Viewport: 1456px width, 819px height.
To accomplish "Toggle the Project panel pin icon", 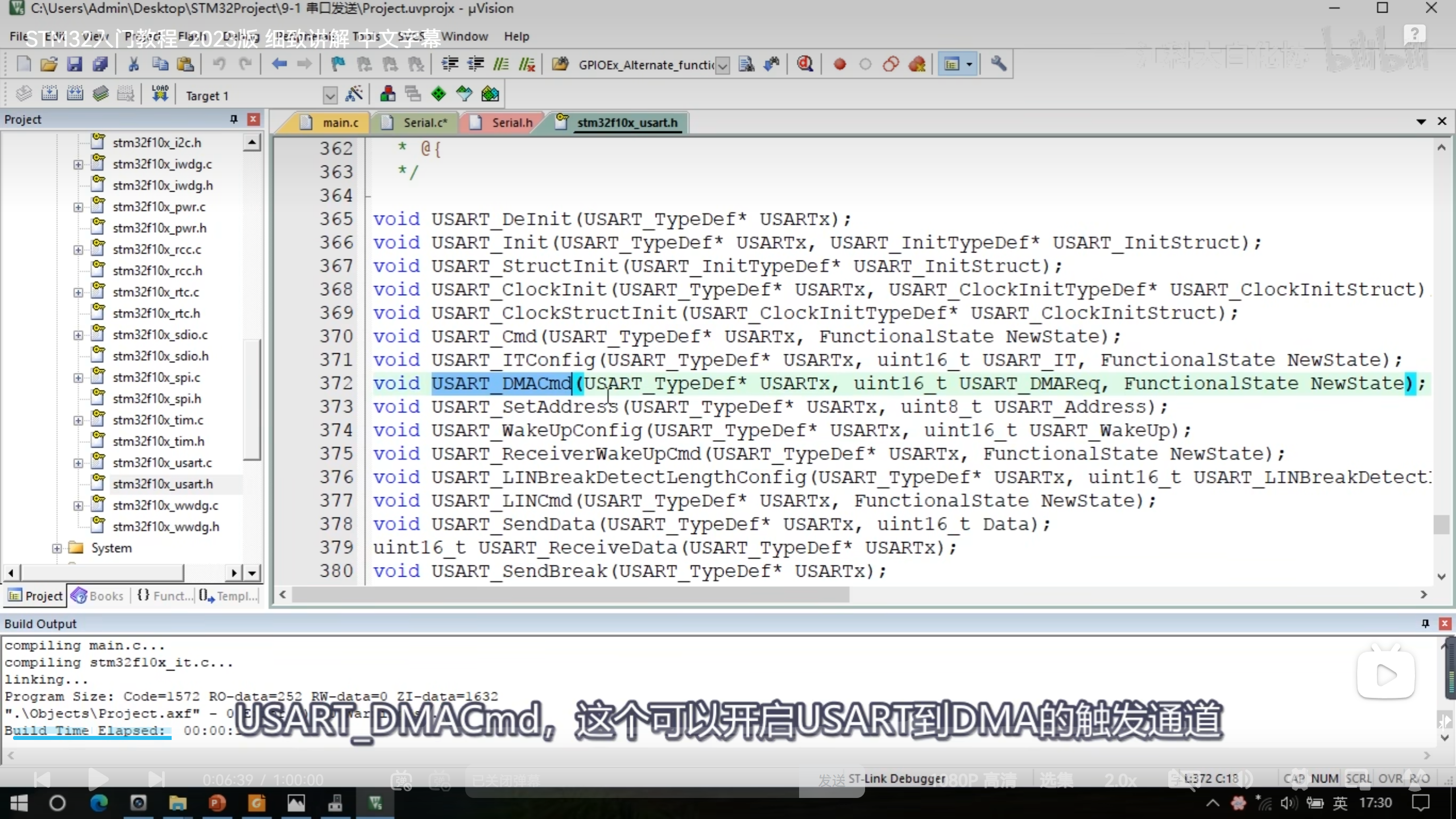I will tap(233, 119).
